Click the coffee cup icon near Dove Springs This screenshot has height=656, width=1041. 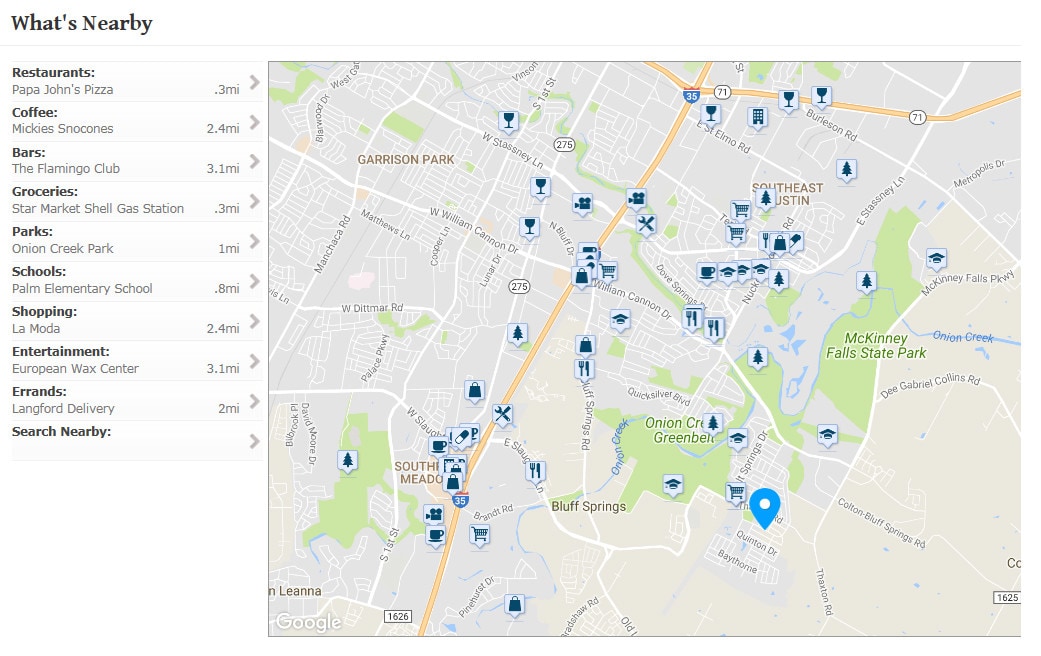[707, 272]
